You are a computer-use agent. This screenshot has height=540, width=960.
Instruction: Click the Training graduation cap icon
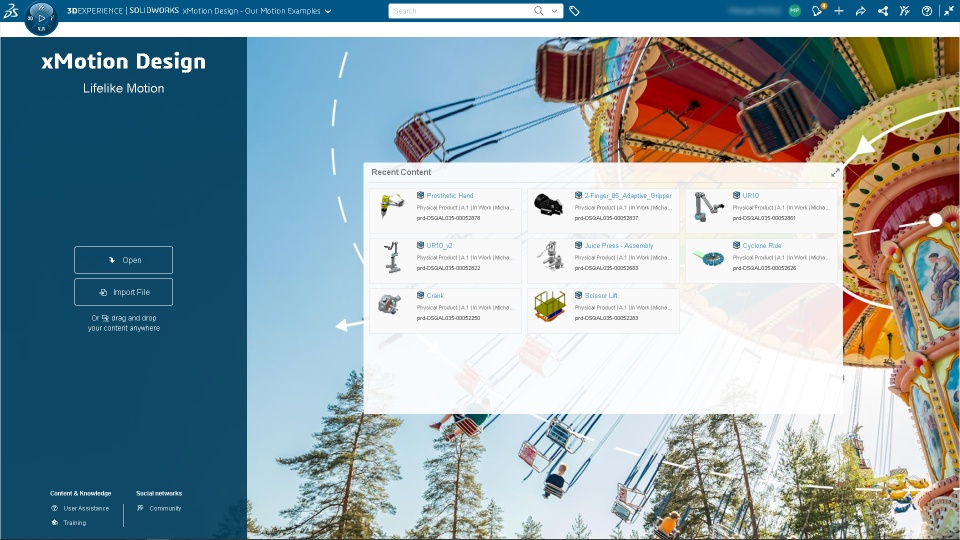(x=54, y=522)
